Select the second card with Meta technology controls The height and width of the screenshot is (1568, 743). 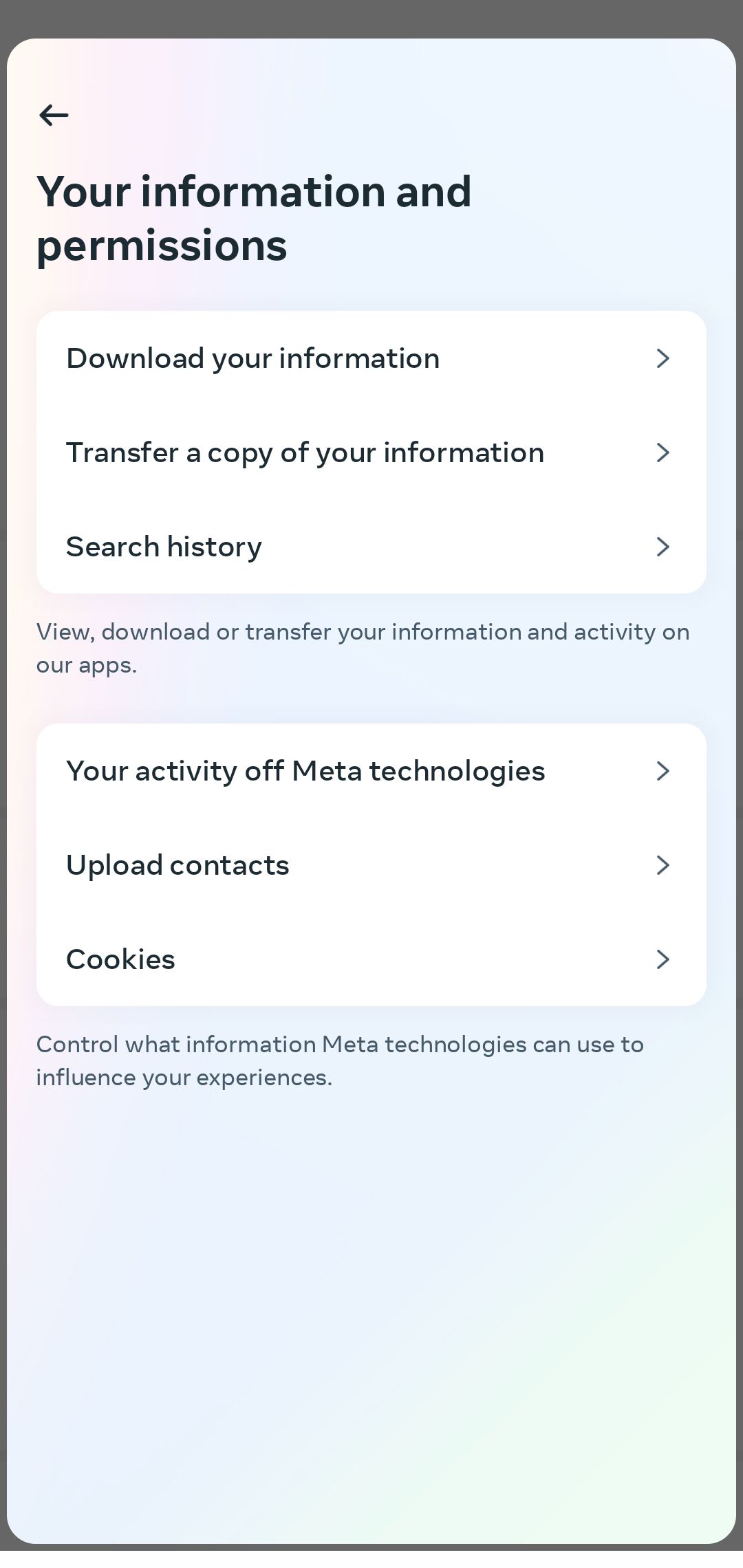point(371,865)
